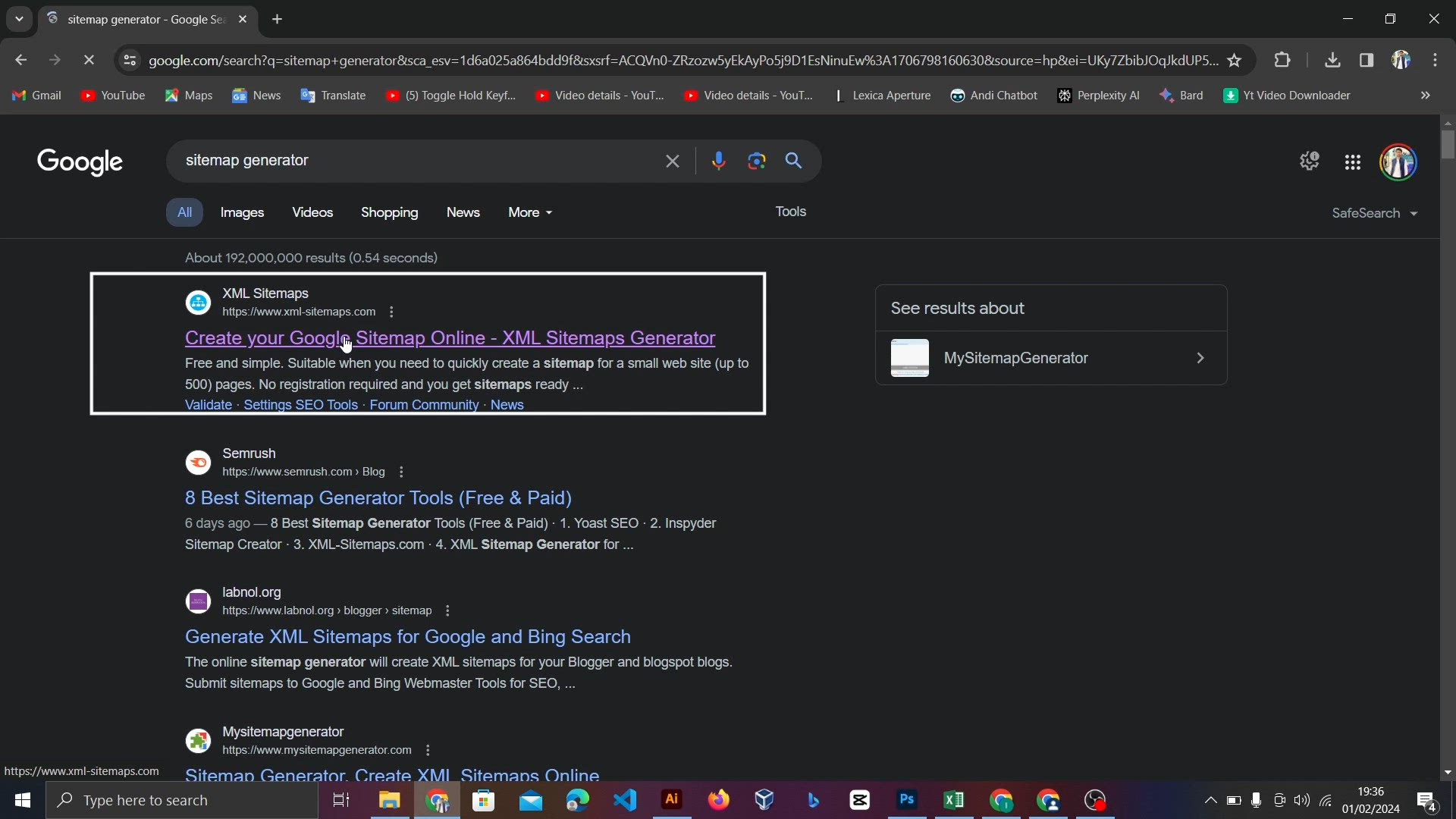Open the Perplexity AI bookmark
Image resolution: width=1456 pixels, height=819 pixels.
click(1099, 96)
